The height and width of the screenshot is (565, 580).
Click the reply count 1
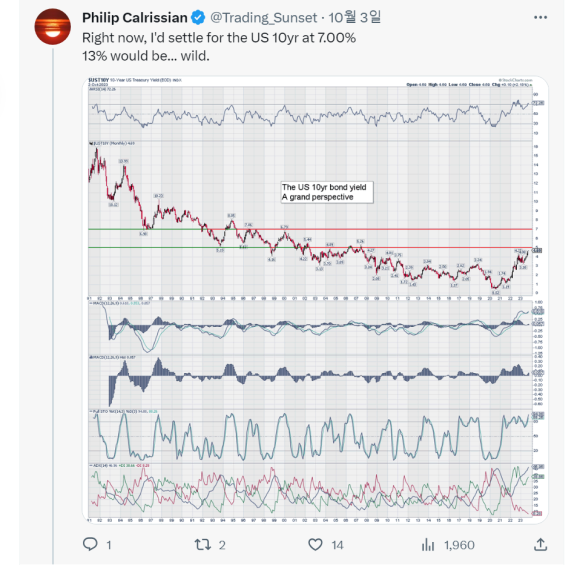(x=109, y=545)
